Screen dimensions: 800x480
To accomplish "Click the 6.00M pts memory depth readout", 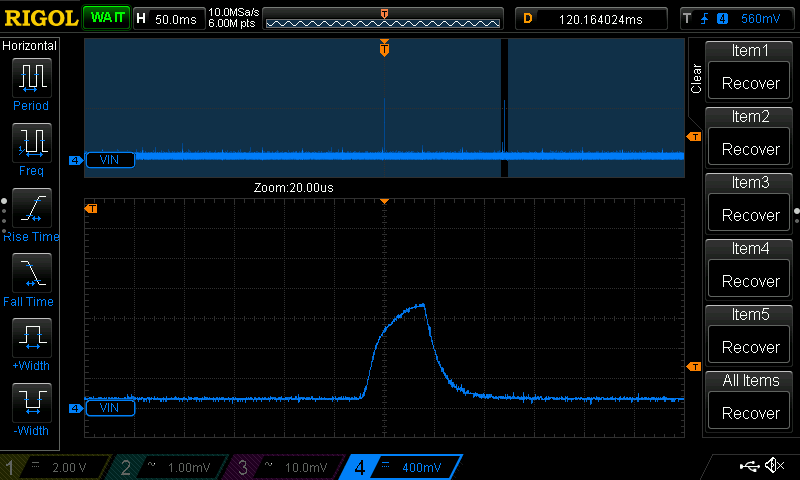I will pos(232,23).
